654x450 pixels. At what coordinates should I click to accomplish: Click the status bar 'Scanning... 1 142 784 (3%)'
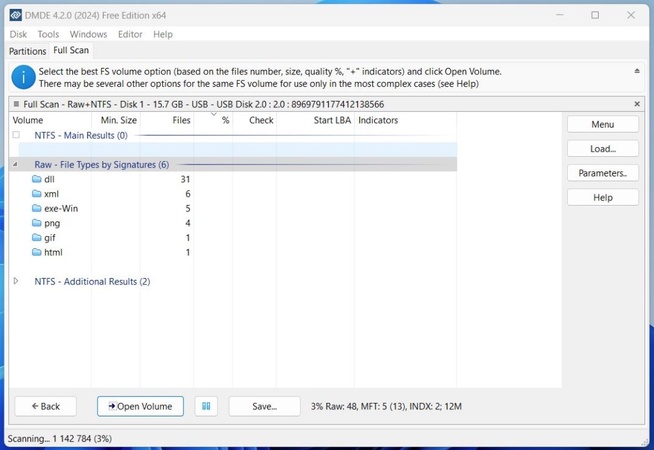click(x=60, y=439)
